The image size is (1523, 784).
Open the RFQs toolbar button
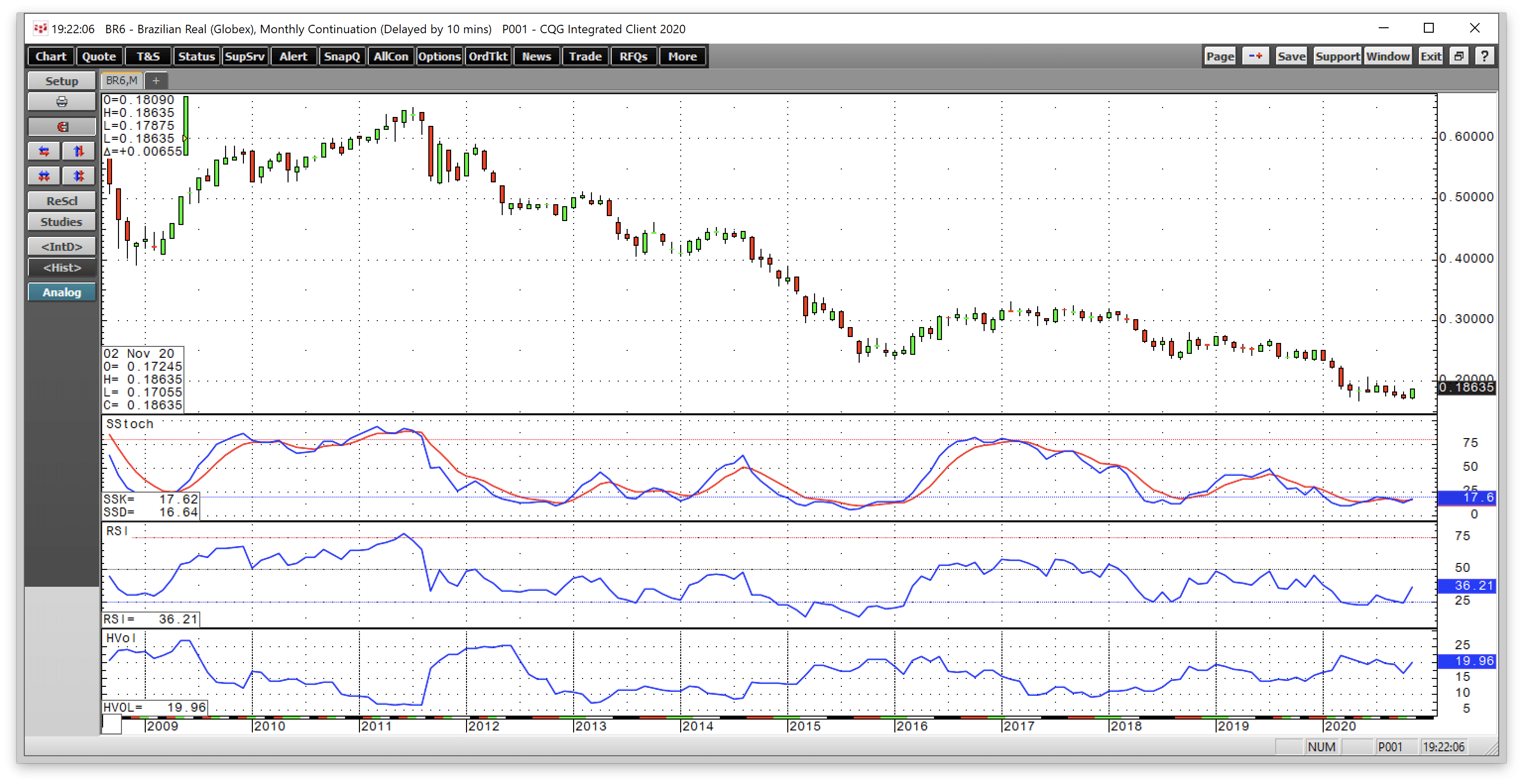633,56
